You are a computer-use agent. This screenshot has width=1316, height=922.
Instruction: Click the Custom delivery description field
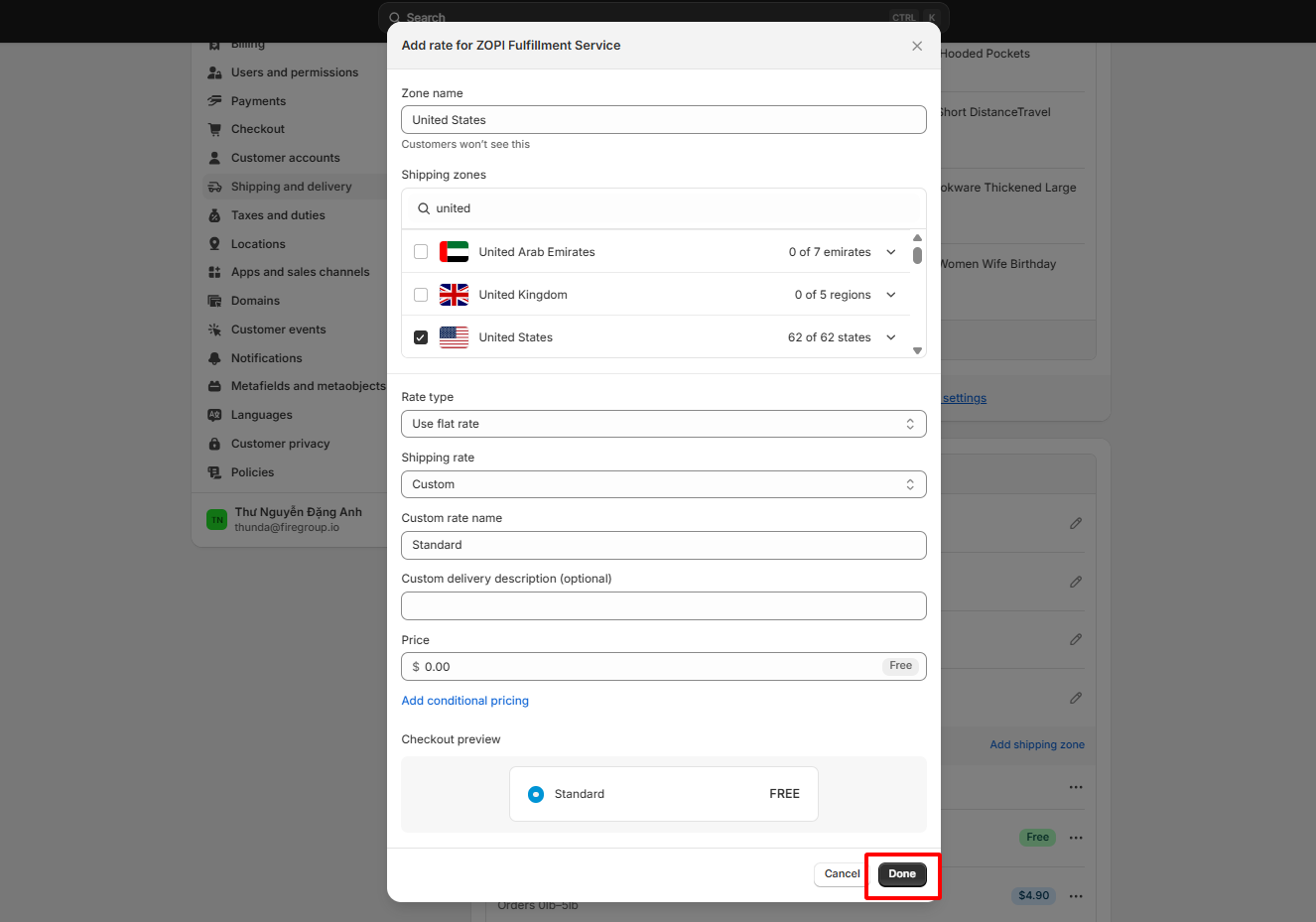[x=663, y=606]
